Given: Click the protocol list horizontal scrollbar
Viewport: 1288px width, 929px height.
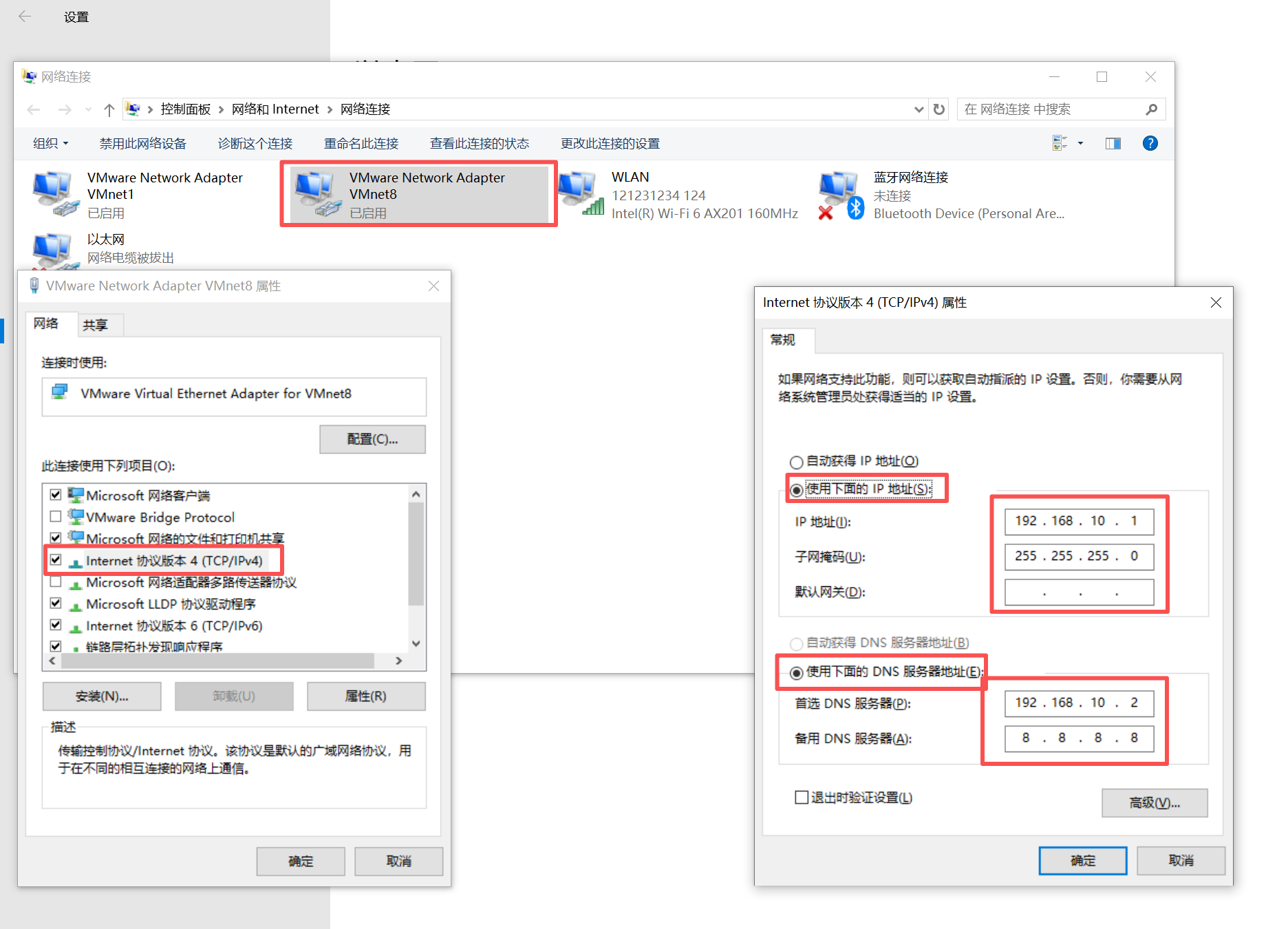Looking at the screenshot, I should (x=218, y=661).
